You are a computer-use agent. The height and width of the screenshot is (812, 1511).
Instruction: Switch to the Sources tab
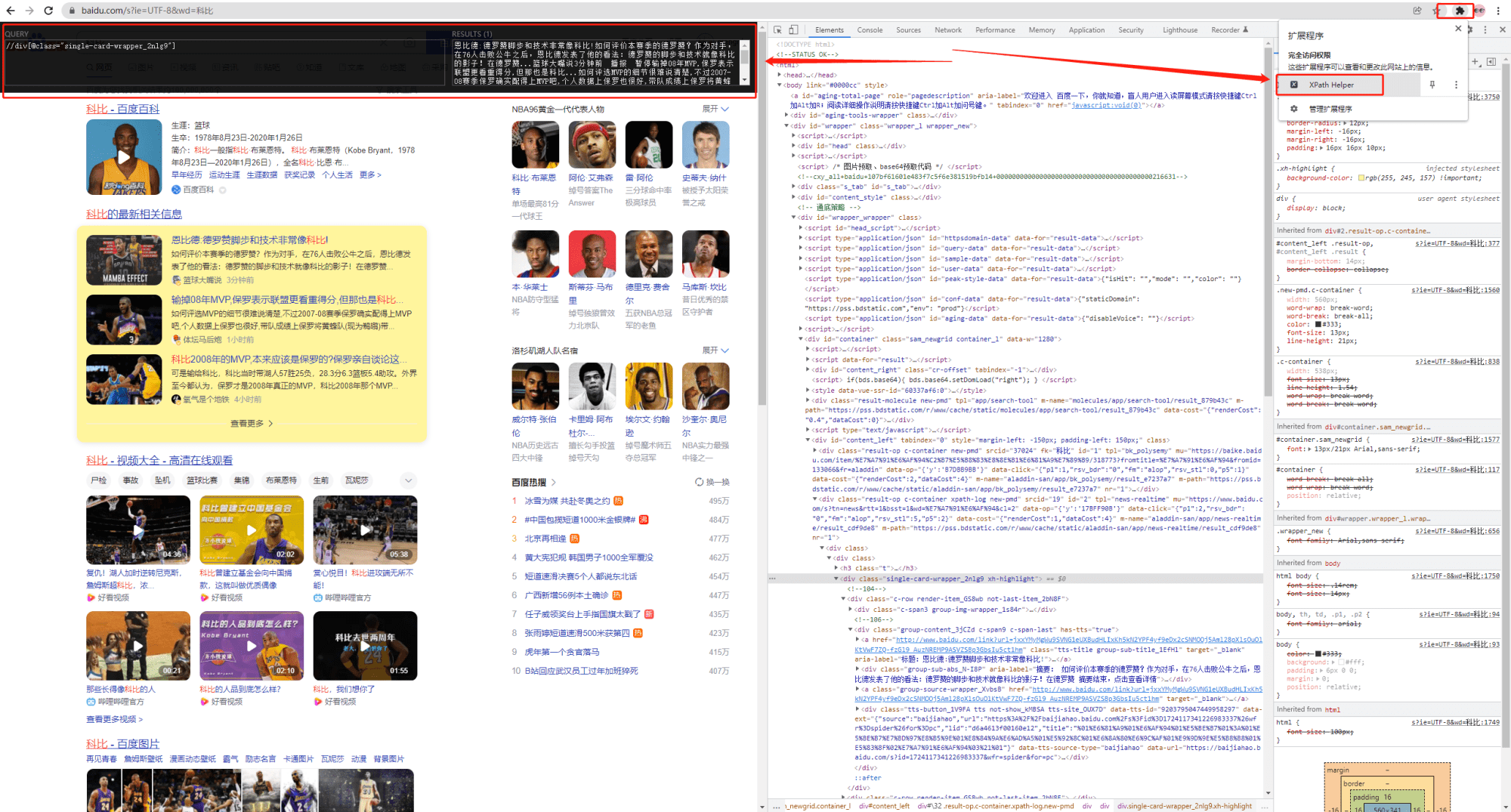point(908,30)
